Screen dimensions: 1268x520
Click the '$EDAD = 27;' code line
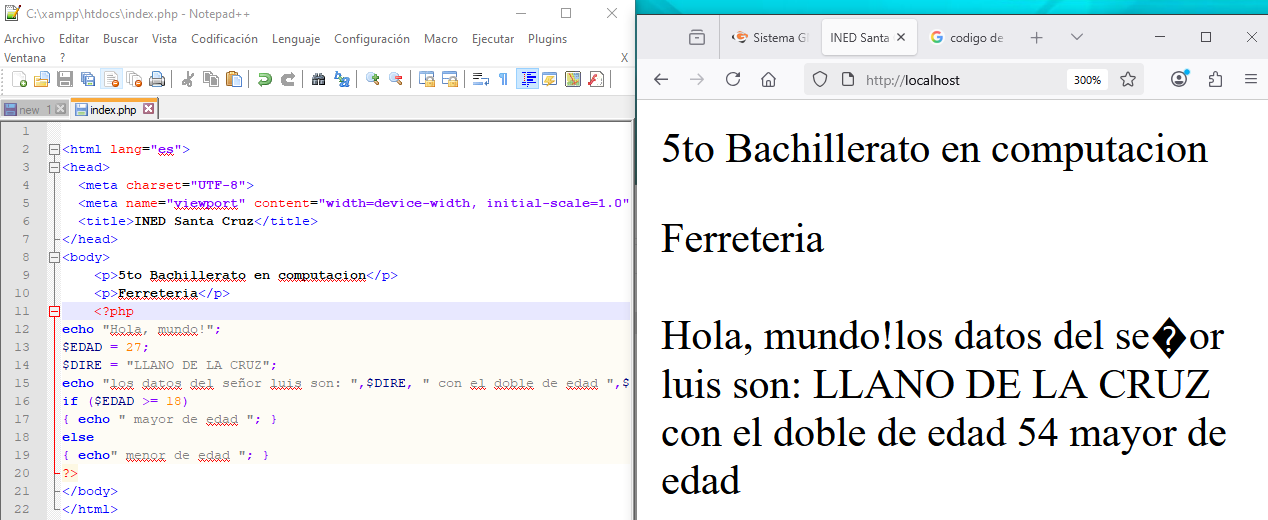click(x=105, y=347)
